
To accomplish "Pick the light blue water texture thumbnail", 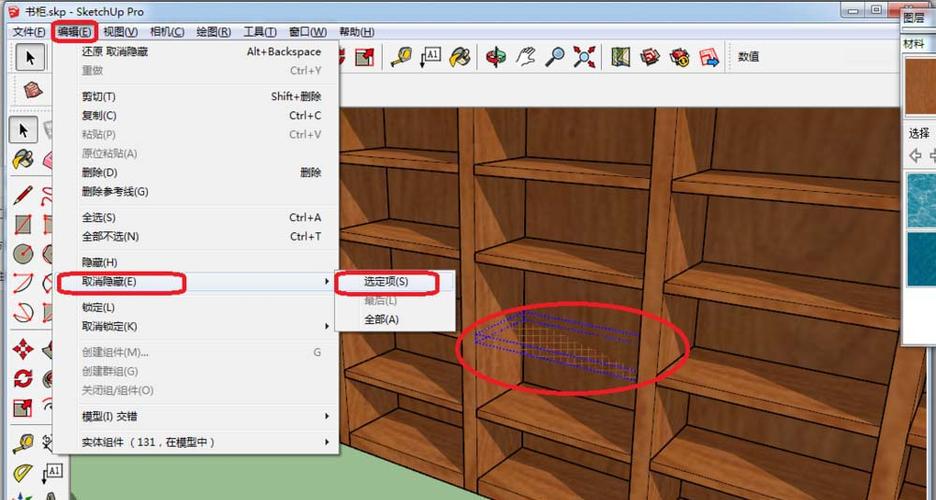I will click(922, 200).
